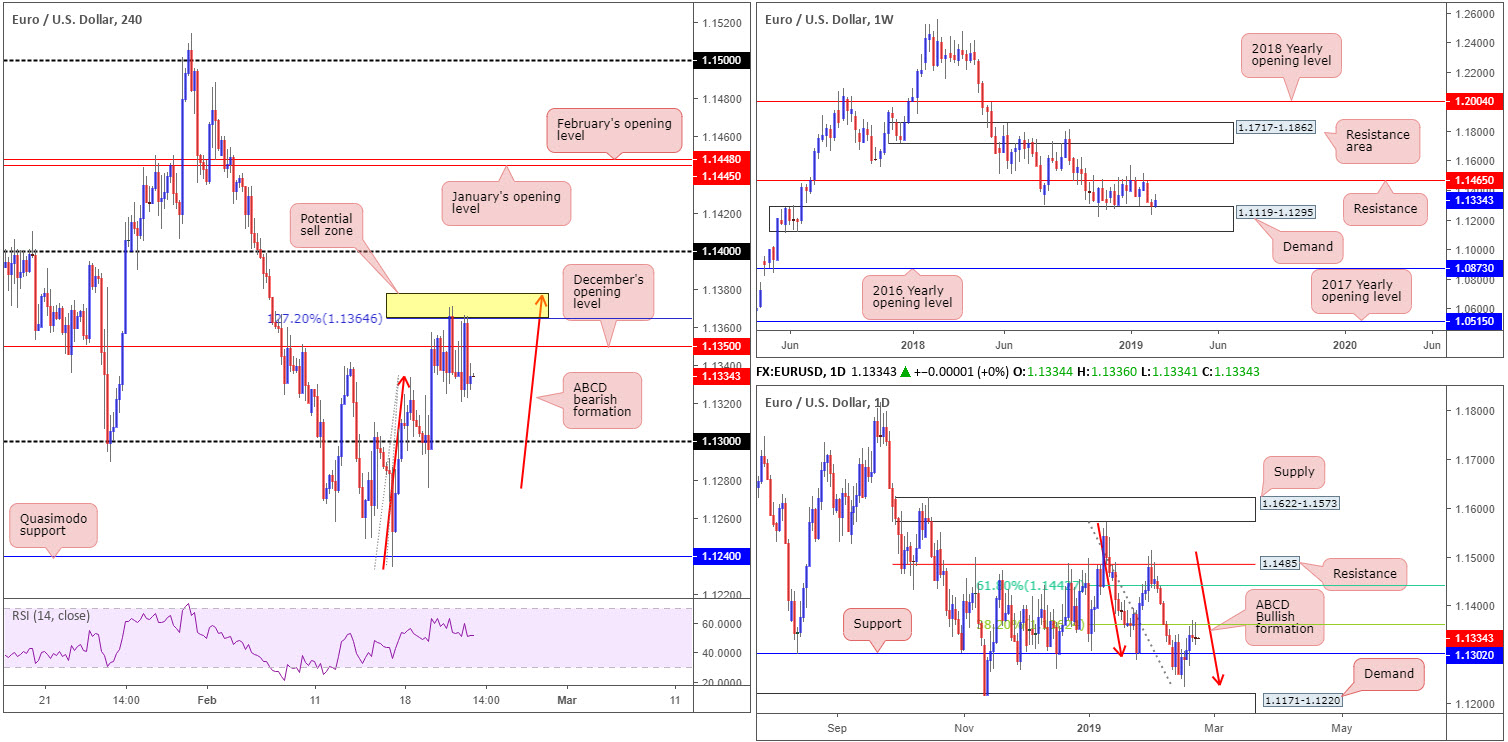The height and width of the screenshot is (742, 1508).
Task: Click the red 1.14650 price label
Action: point(1477,181)
